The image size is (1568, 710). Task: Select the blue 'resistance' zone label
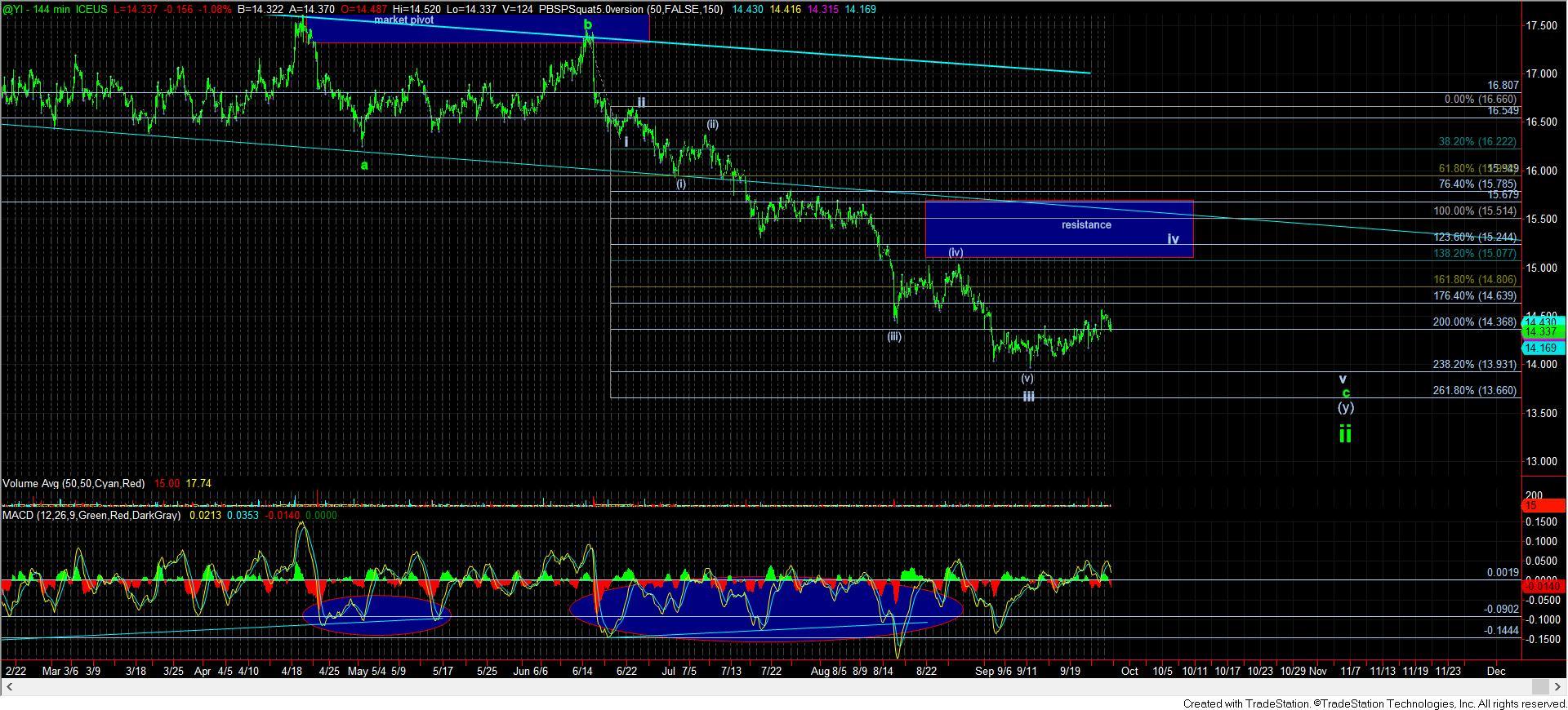point(1085,224)
